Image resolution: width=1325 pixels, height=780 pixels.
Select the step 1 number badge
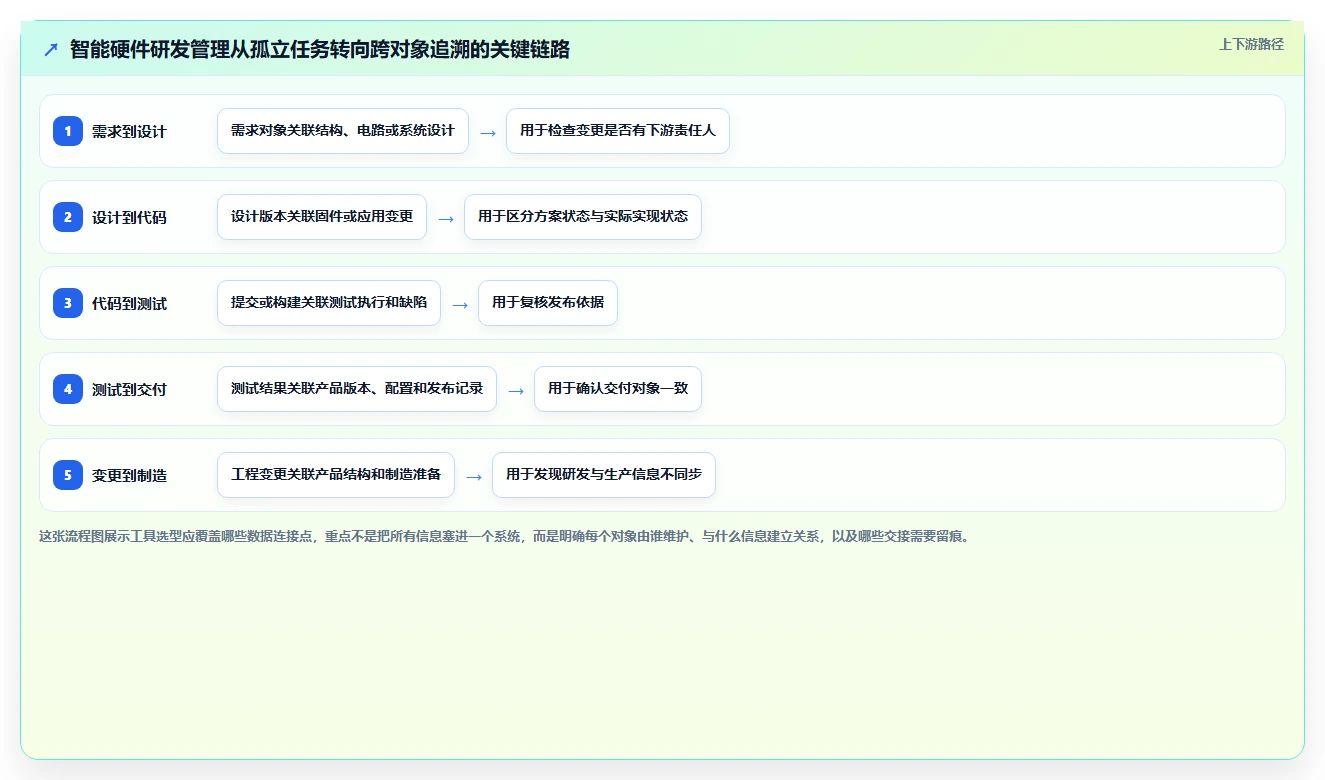68,131
